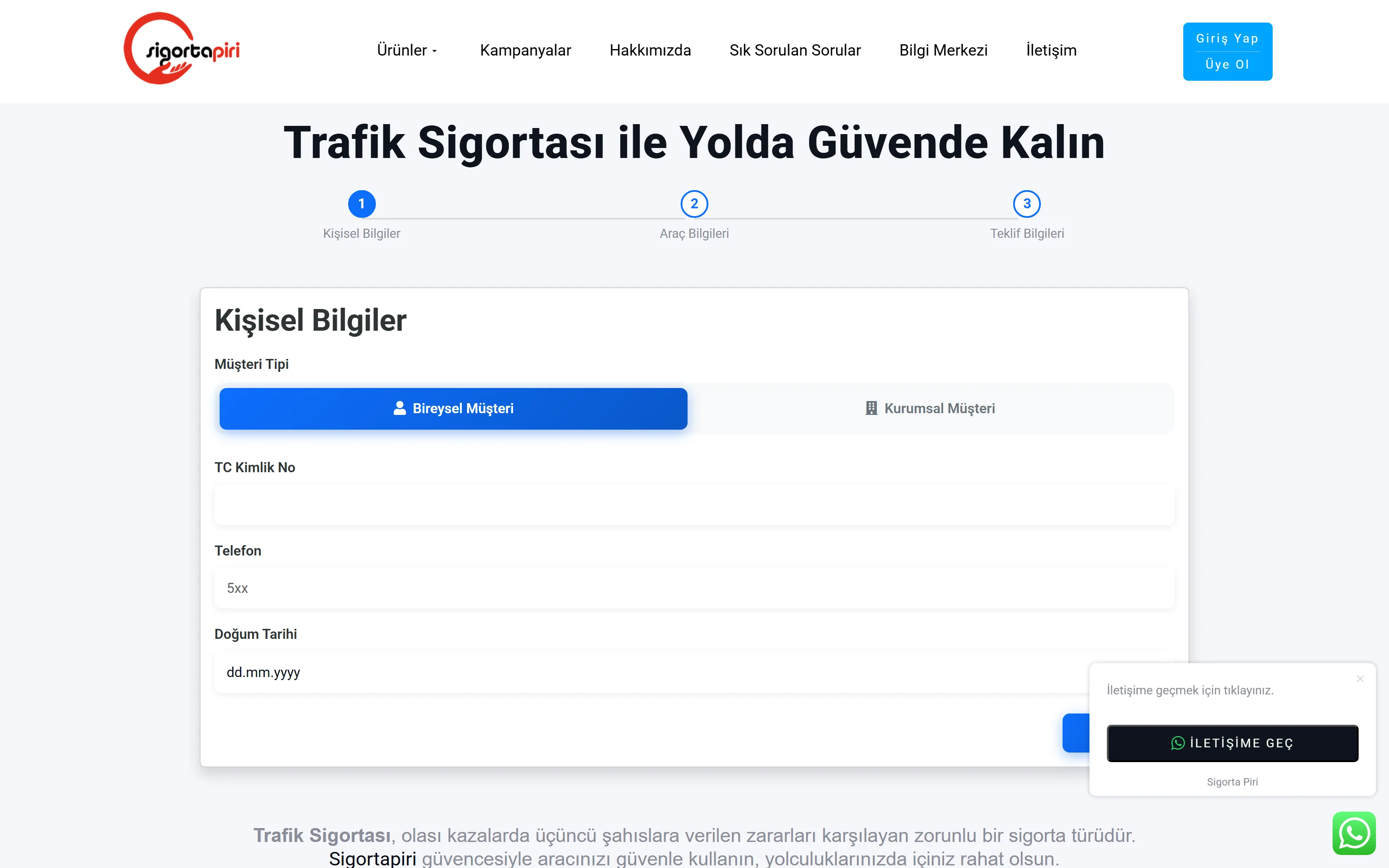Expand the Ürünler dropdown menu

point(407,50)
